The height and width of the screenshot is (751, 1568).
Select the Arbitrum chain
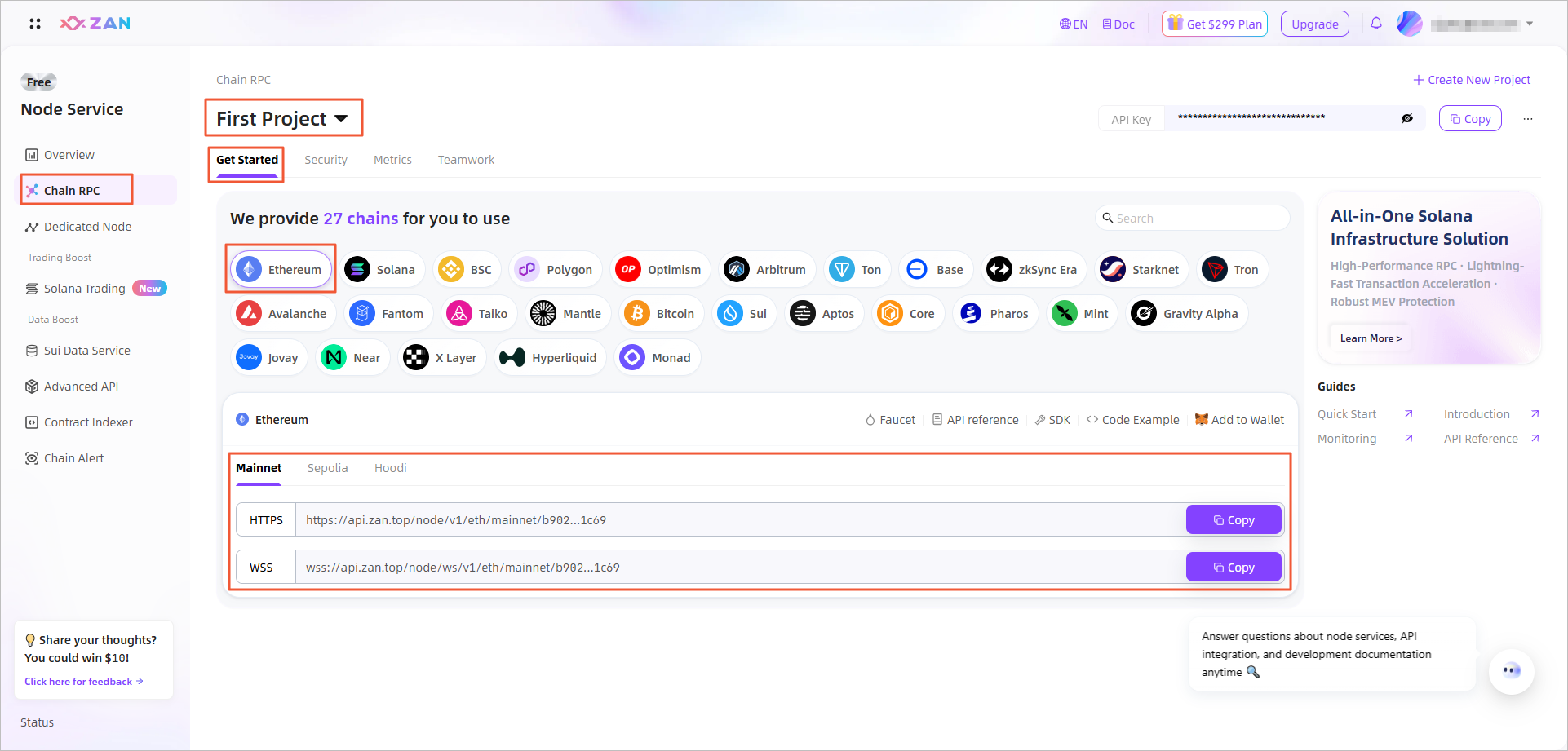pos(767,270)
